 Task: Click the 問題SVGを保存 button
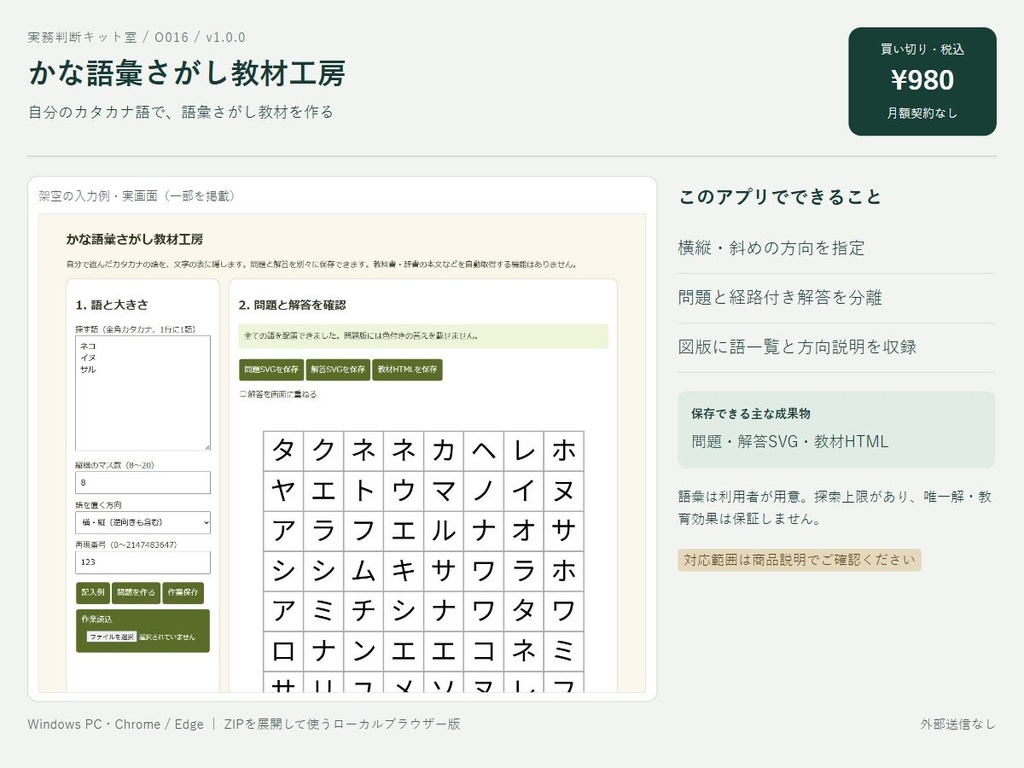(x=271, y=370)
